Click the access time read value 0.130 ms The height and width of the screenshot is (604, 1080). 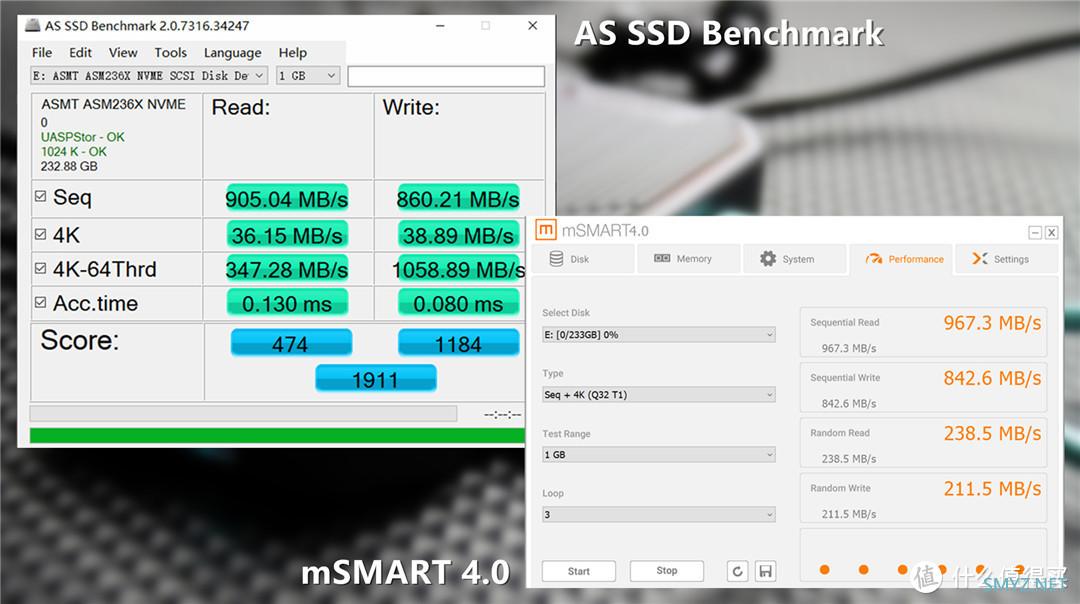[x=287, y=304]
